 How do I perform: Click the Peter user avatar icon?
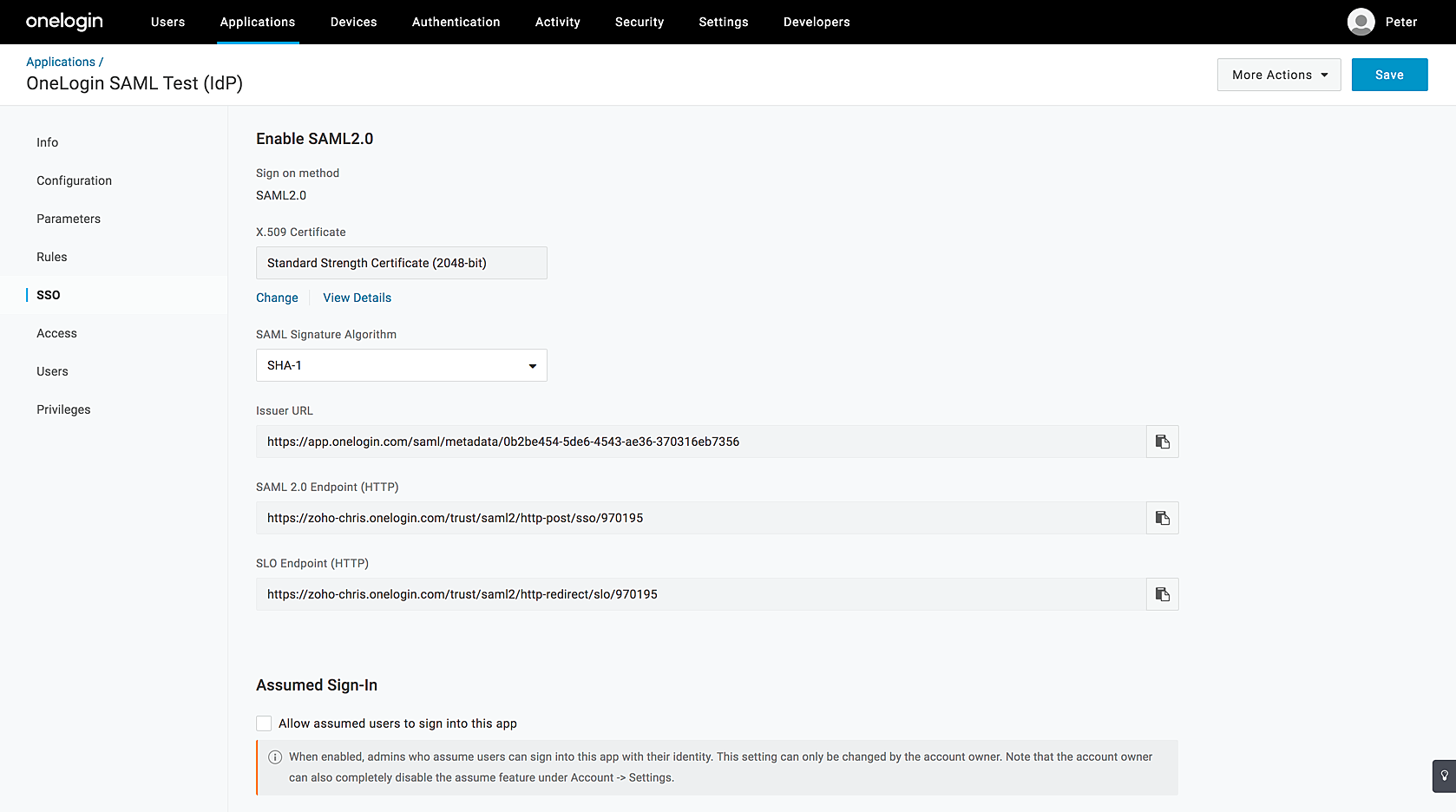click(1361, 22)
